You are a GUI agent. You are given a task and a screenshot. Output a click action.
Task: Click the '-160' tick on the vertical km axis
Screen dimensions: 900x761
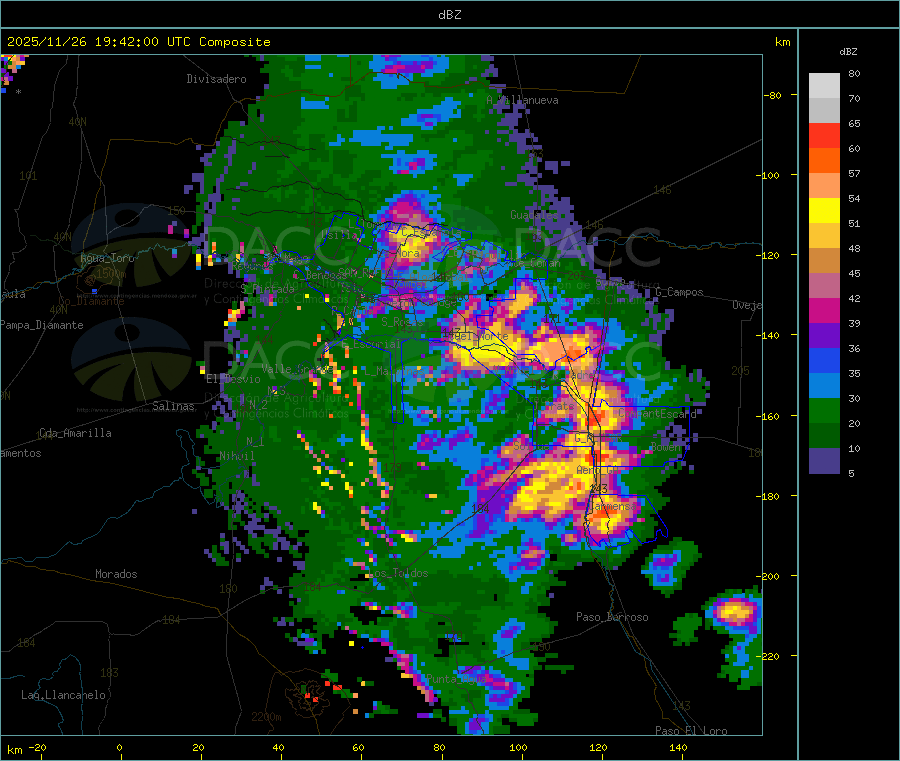pyautogui.click(x=768, y=417)
